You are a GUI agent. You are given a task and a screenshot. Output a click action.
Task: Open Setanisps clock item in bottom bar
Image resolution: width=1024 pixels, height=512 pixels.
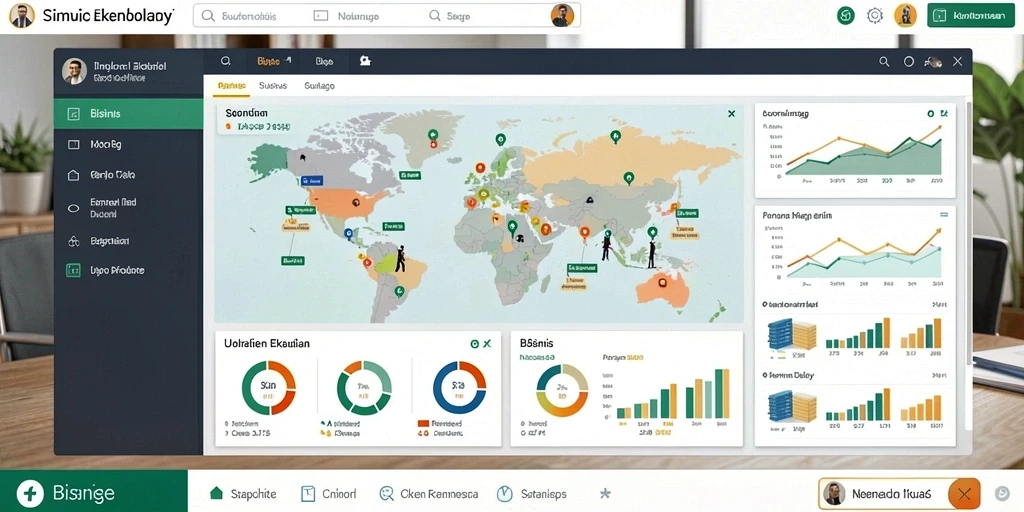[x=532, y=494]
